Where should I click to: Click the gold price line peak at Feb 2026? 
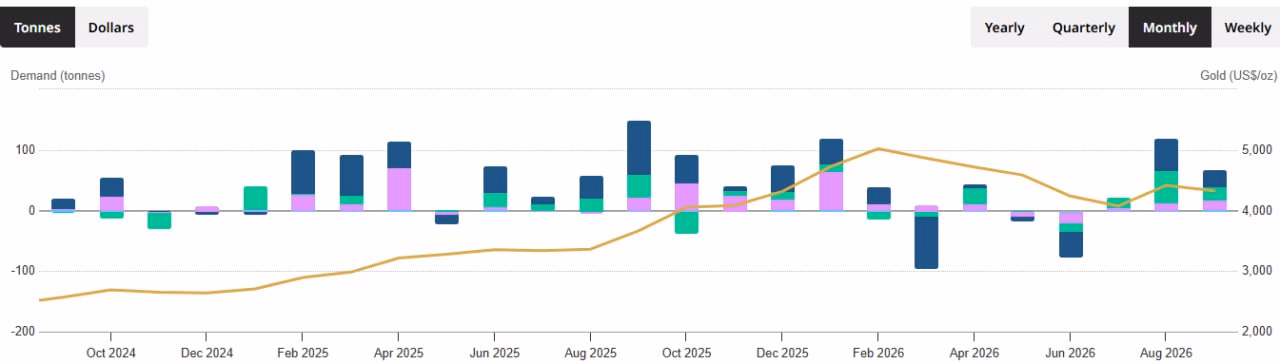878,148
